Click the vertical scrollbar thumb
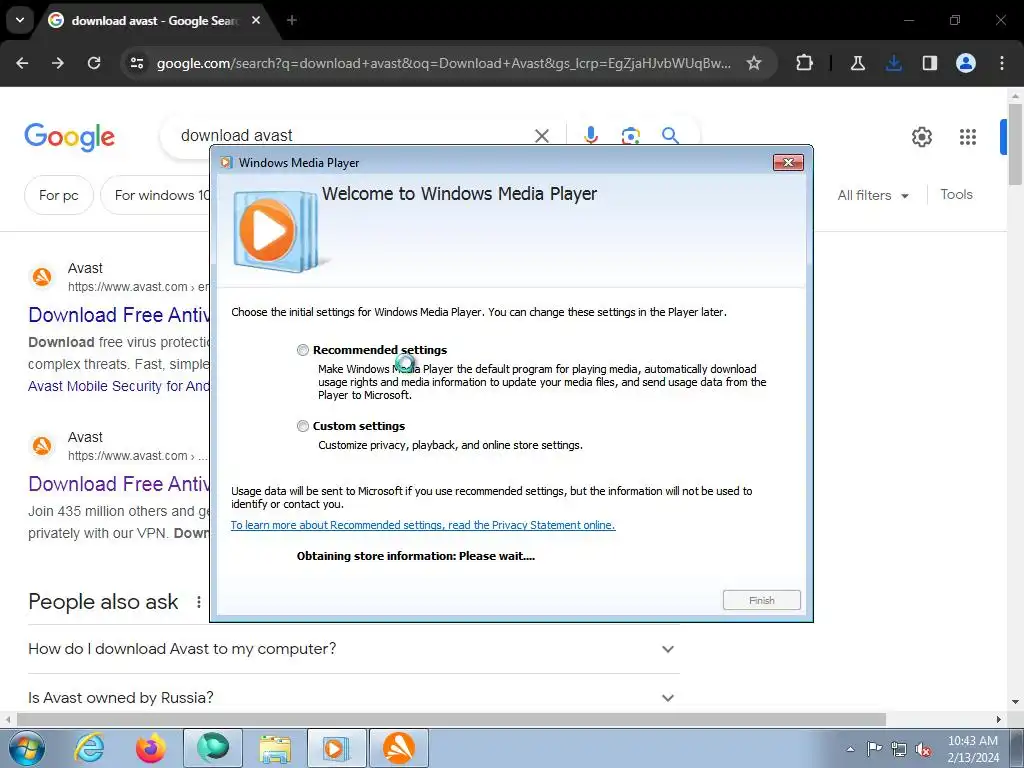 (x=1015, y=144)
